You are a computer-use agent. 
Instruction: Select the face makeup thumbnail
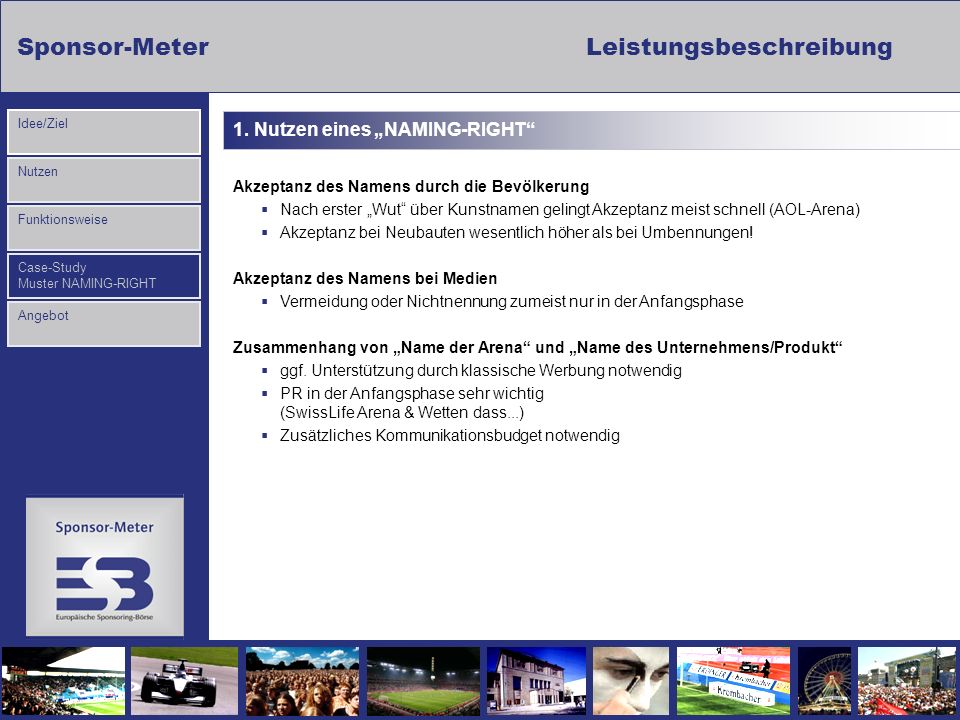(x=631, y=681)
